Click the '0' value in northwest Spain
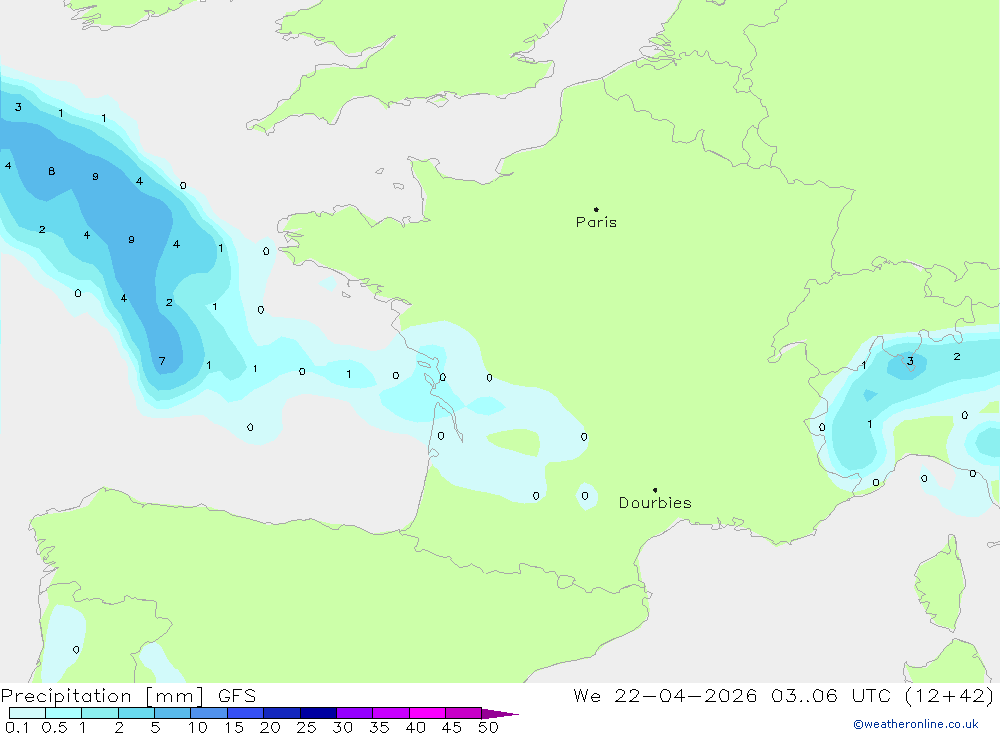This screenshot has height=733, width=1000. pyautogui.click(x=76, y=649)
